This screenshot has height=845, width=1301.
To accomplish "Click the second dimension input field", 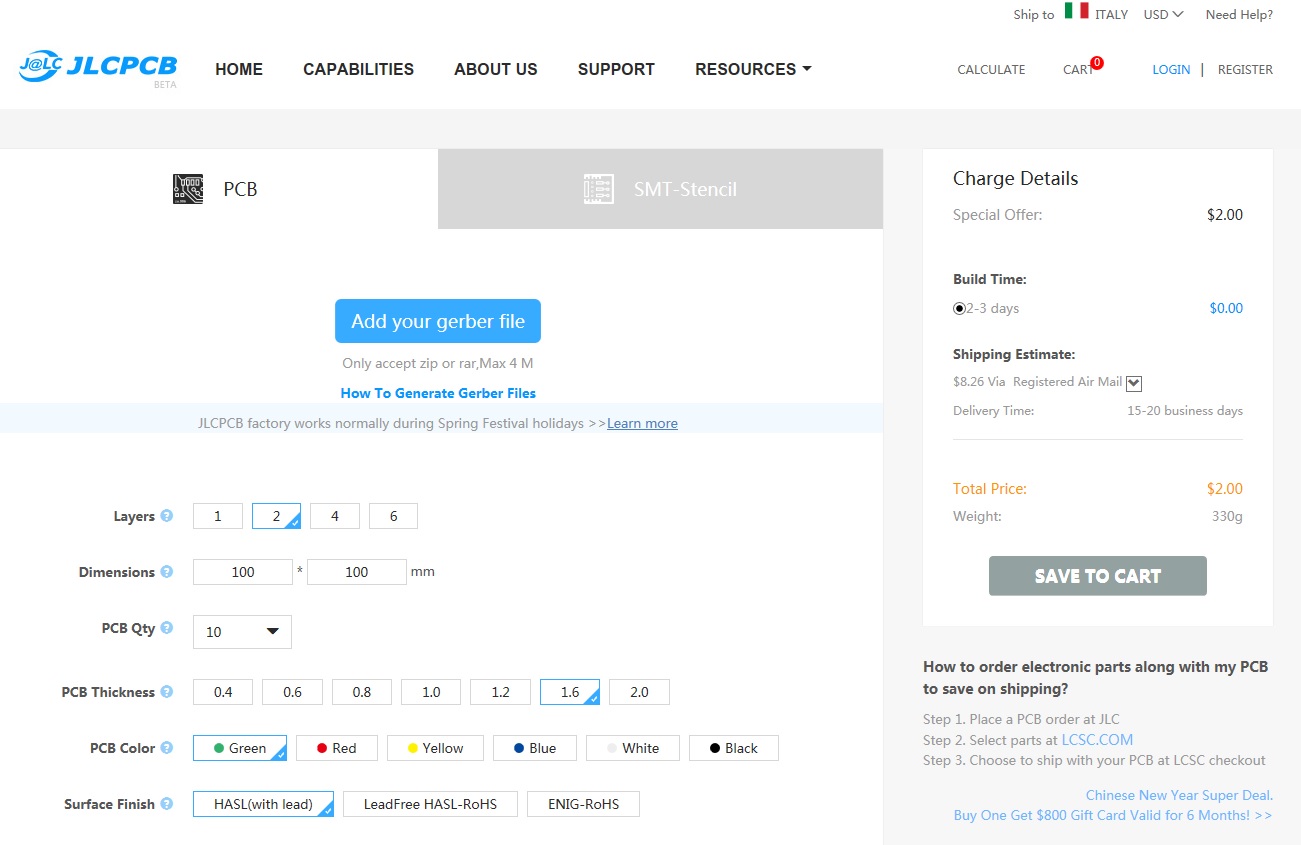I will click(x=357, y=572).
